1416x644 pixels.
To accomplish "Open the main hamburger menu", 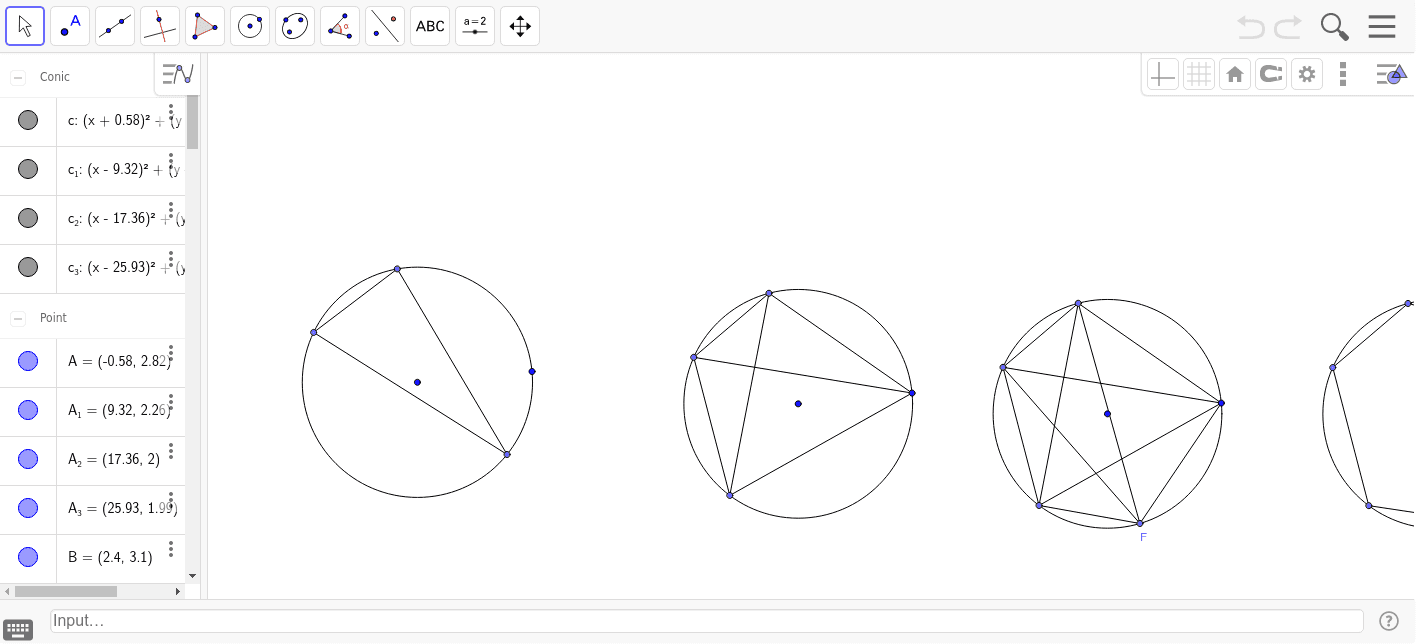I will (x=1382, y=26).
